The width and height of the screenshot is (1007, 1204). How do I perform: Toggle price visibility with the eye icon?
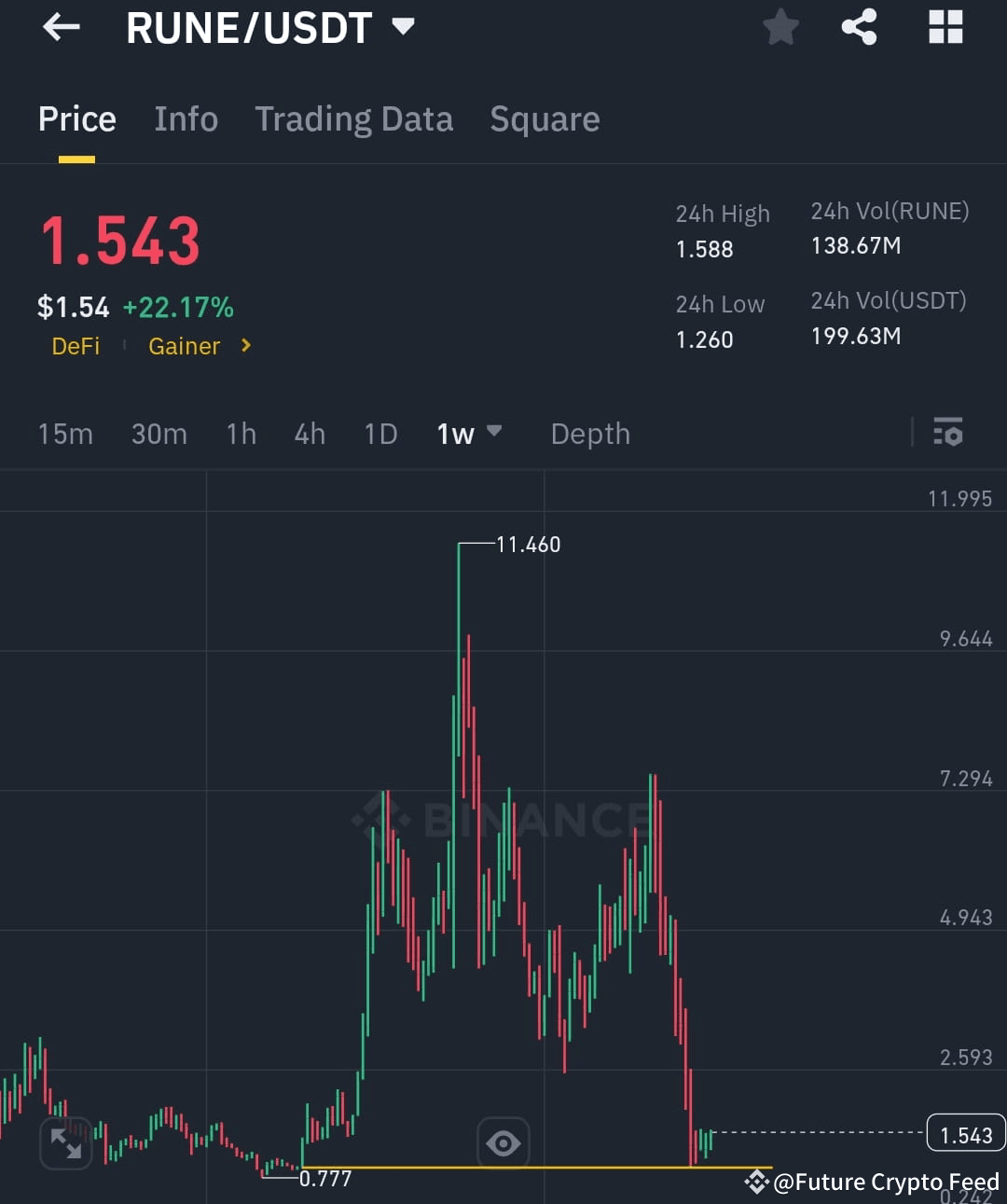[x=504, y=1142]
